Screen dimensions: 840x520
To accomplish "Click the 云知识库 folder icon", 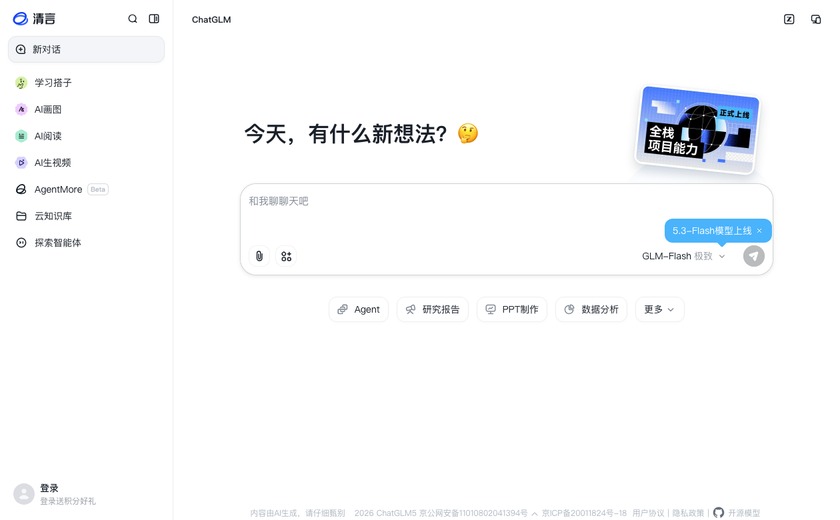I will pyautogui.click(x=21, y=216).
